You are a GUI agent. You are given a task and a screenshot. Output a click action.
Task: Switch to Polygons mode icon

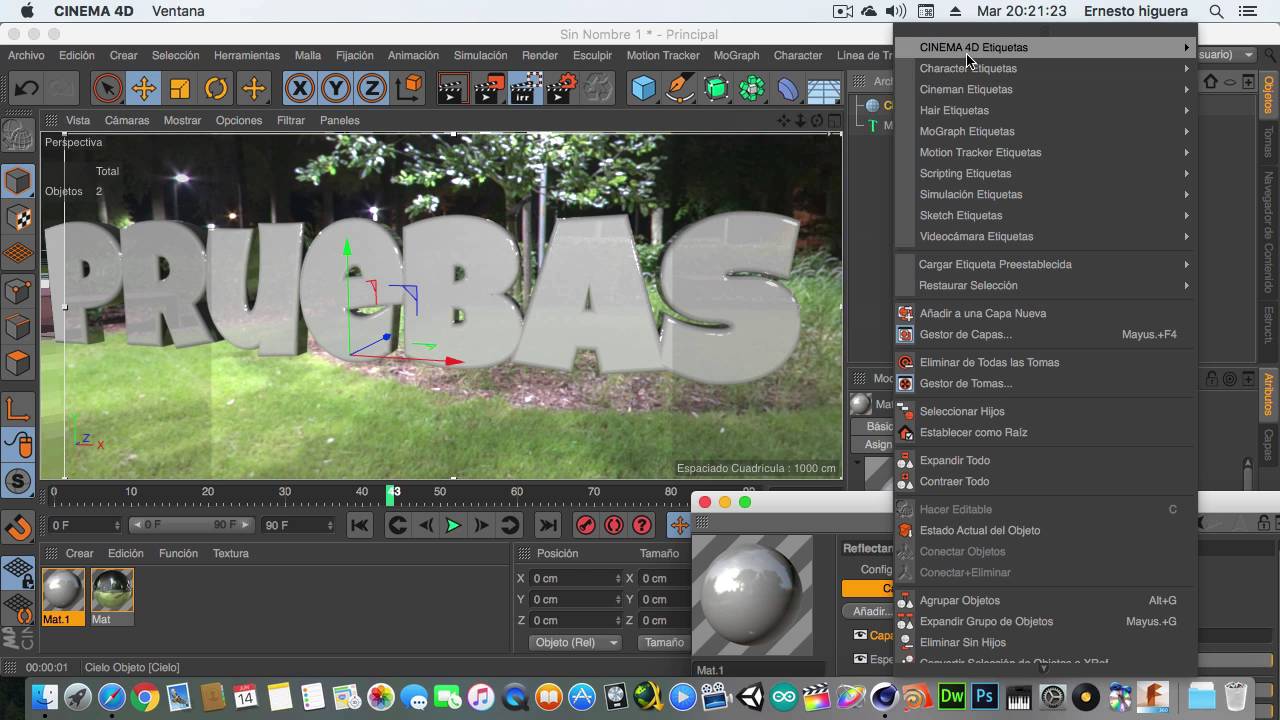18,362
